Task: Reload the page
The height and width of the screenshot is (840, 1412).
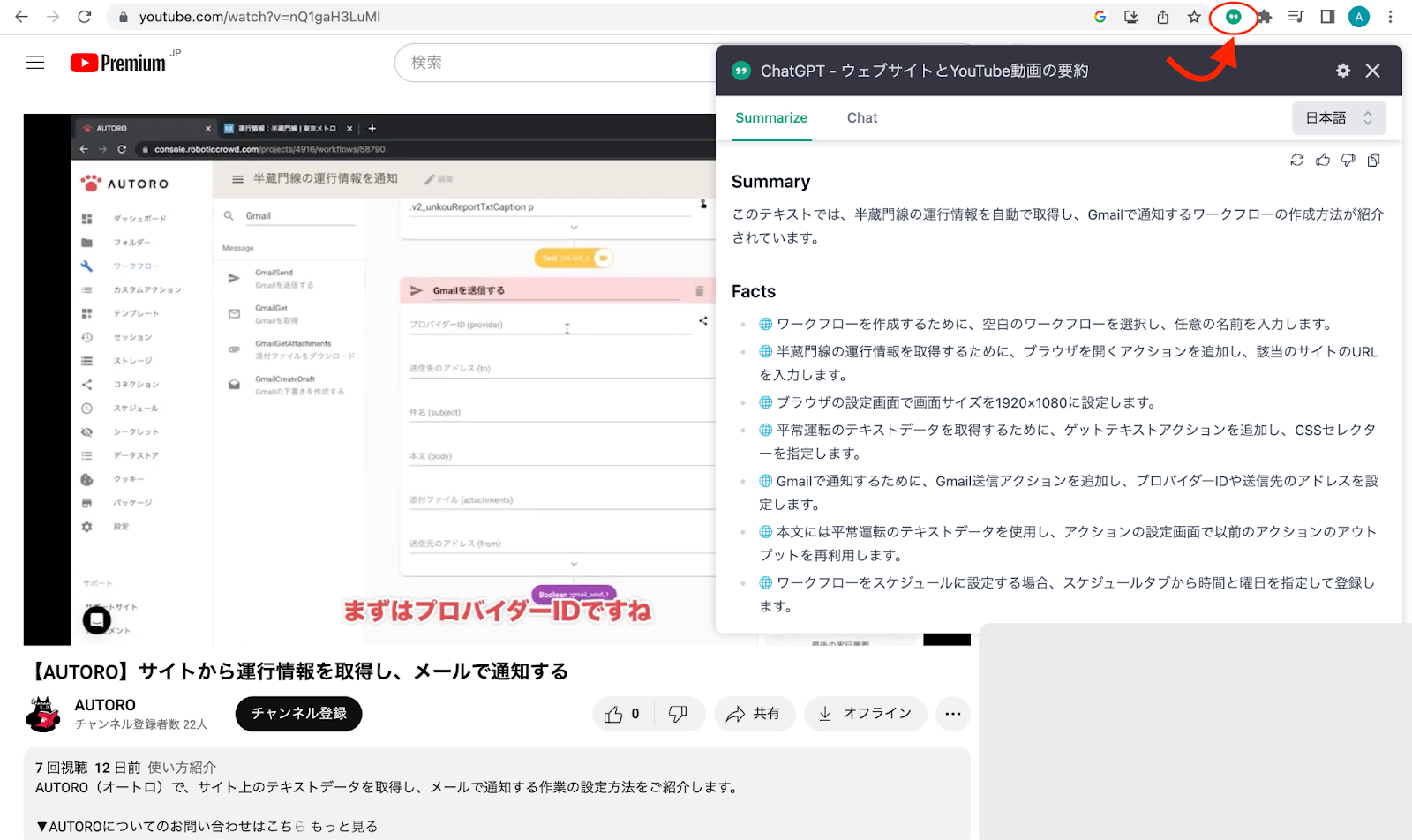Action: (85, 17)
